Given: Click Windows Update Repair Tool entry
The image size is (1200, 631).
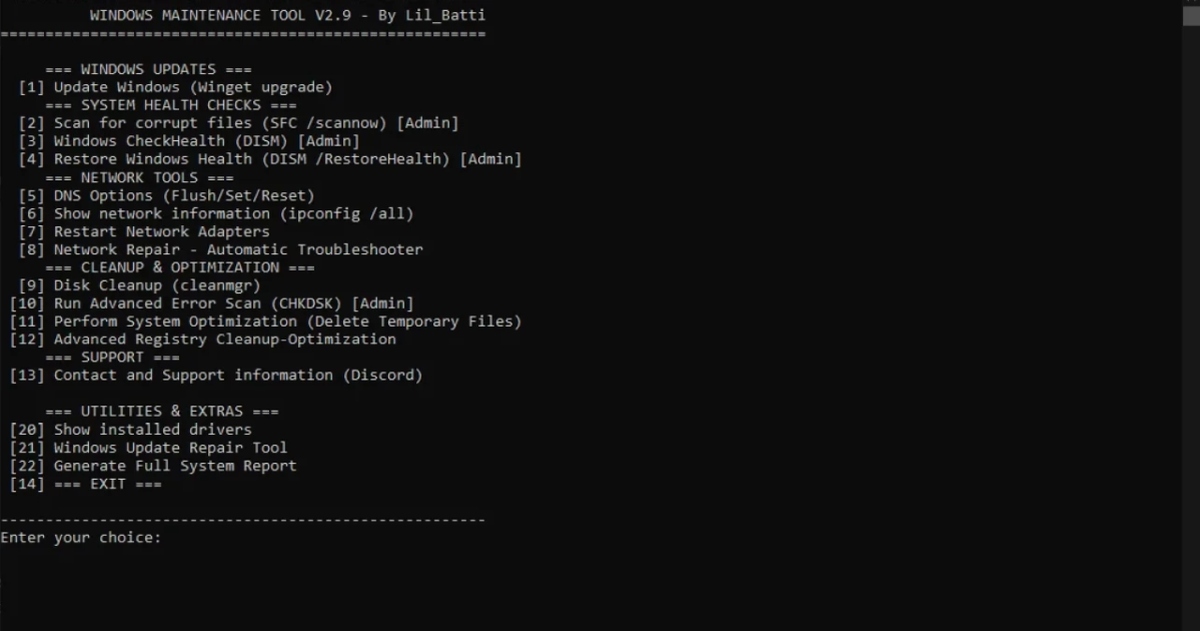Looking at the screenshot, I should click(149, 447).
